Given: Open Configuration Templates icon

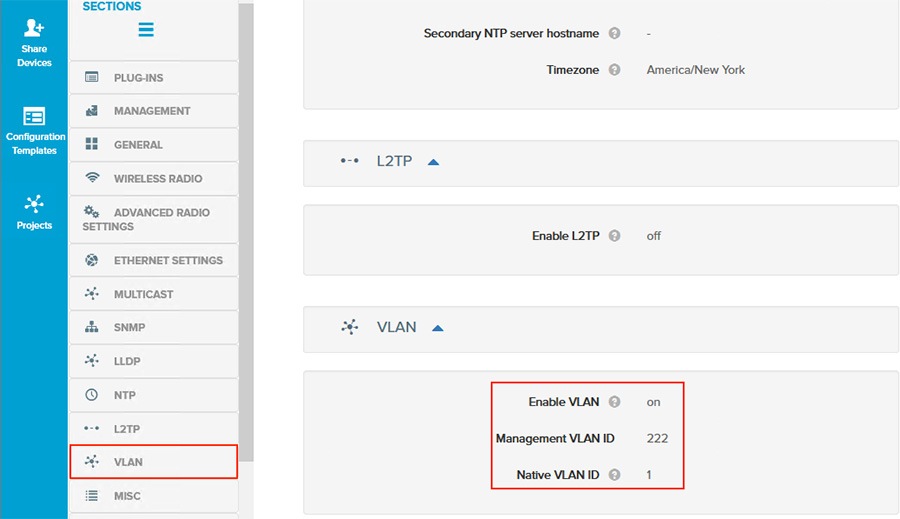Looking at the screenshot, I should click(34, 116).
